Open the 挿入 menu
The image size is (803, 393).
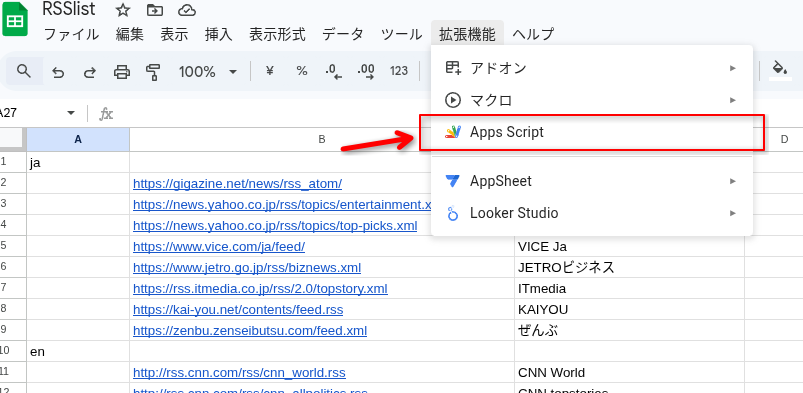coord(219,34)
